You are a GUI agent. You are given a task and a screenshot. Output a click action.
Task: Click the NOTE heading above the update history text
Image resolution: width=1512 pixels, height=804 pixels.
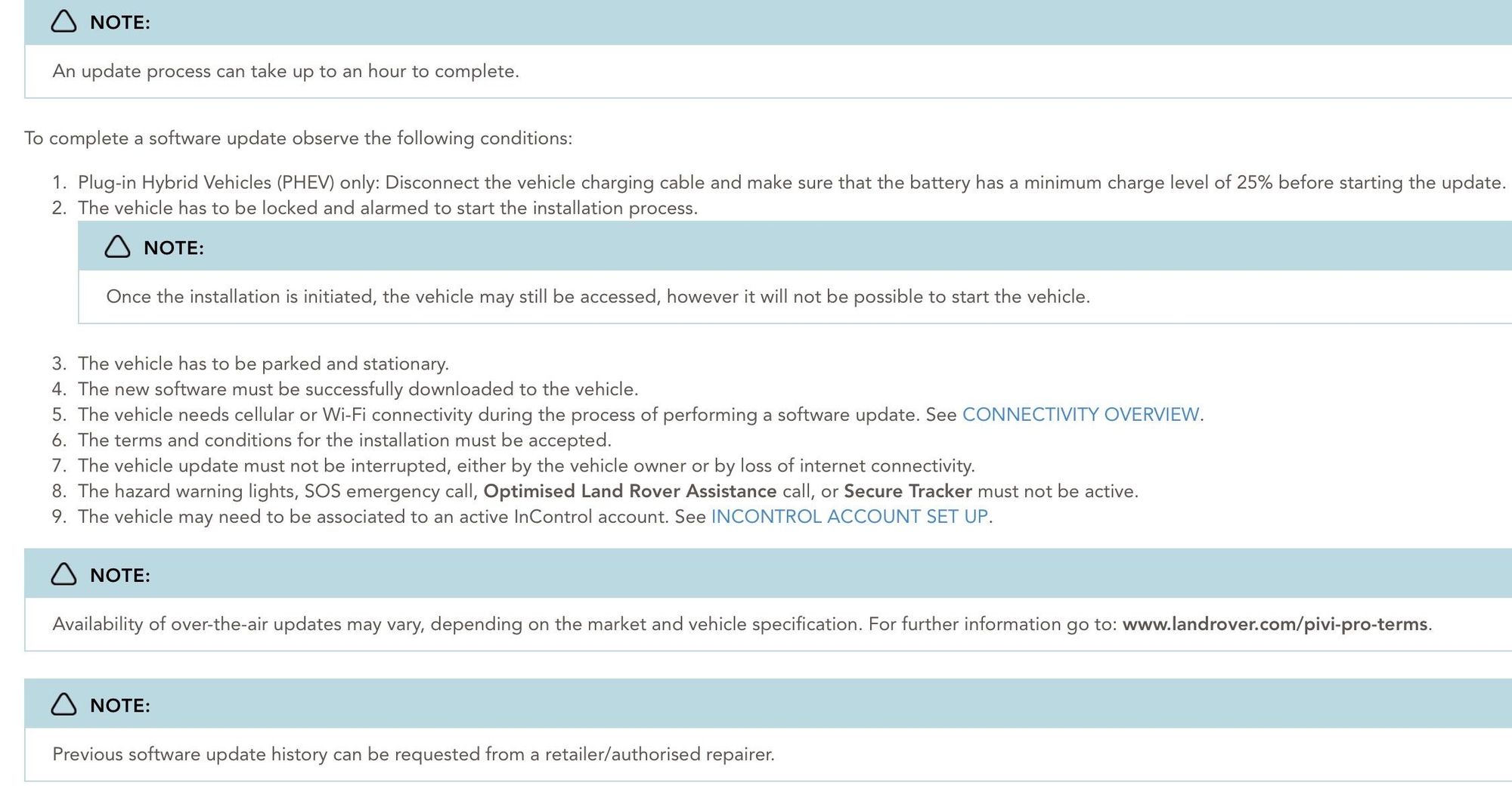pos(119,706)
